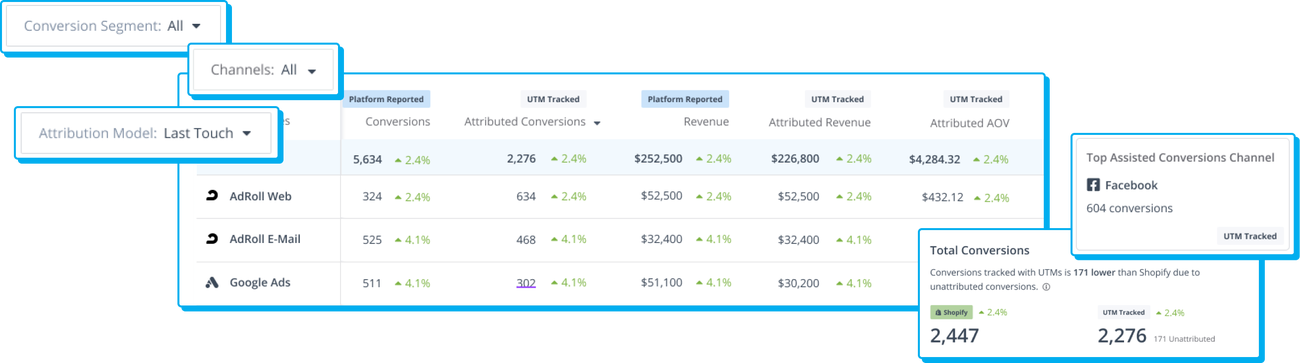Click total attributed revenue $226,800
This screenshot has width=1300, height=363.
(796, 159)
